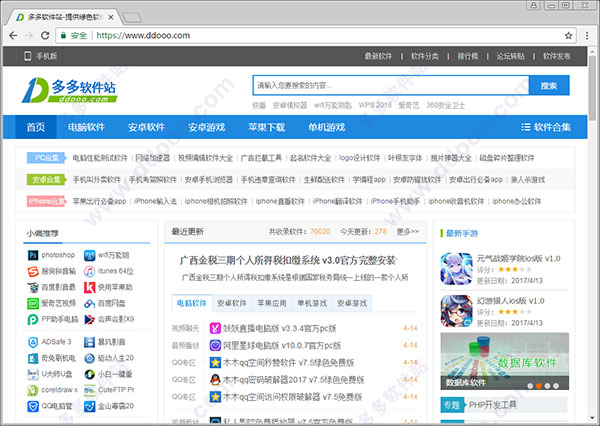Screen dimensions: 600x426
Task: Open the 百度网盘 icon in sidebar
Action: coord(89,302)
